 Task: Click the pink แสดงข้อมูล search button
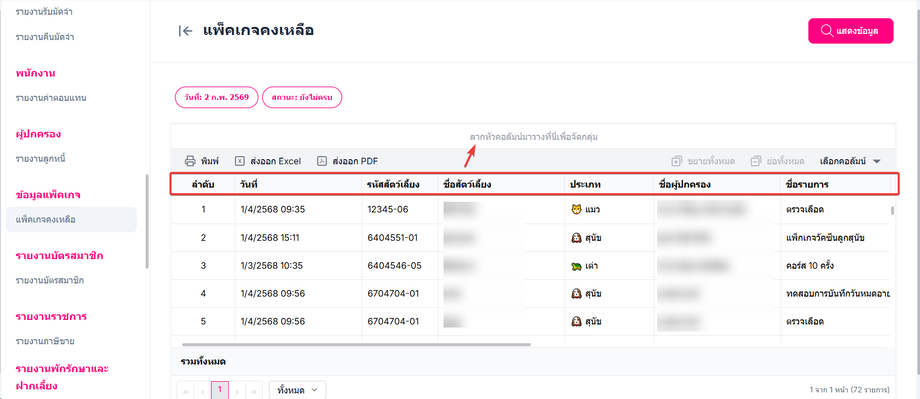(x=851, y=31)
